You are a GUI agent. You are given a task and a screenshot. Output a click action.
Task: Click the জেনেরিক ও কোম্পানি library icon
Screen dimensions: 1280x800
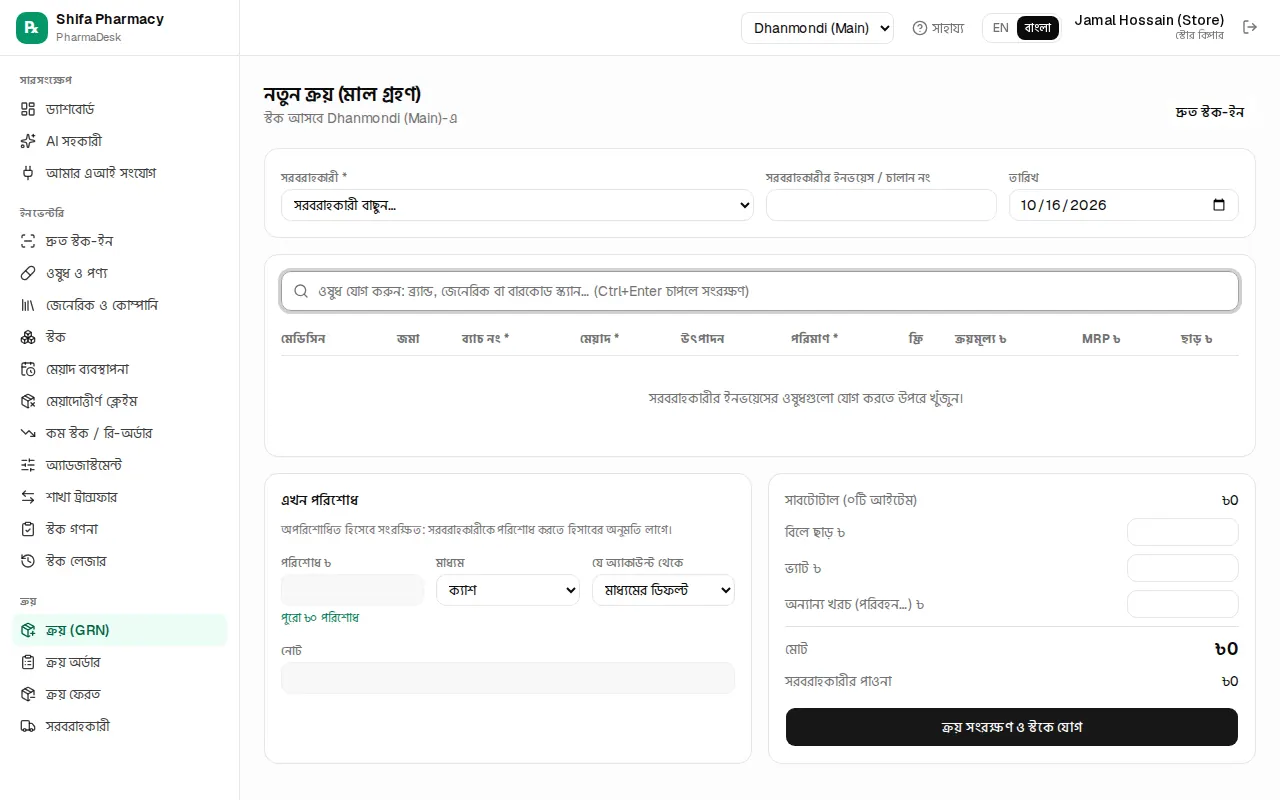point(28,305)
